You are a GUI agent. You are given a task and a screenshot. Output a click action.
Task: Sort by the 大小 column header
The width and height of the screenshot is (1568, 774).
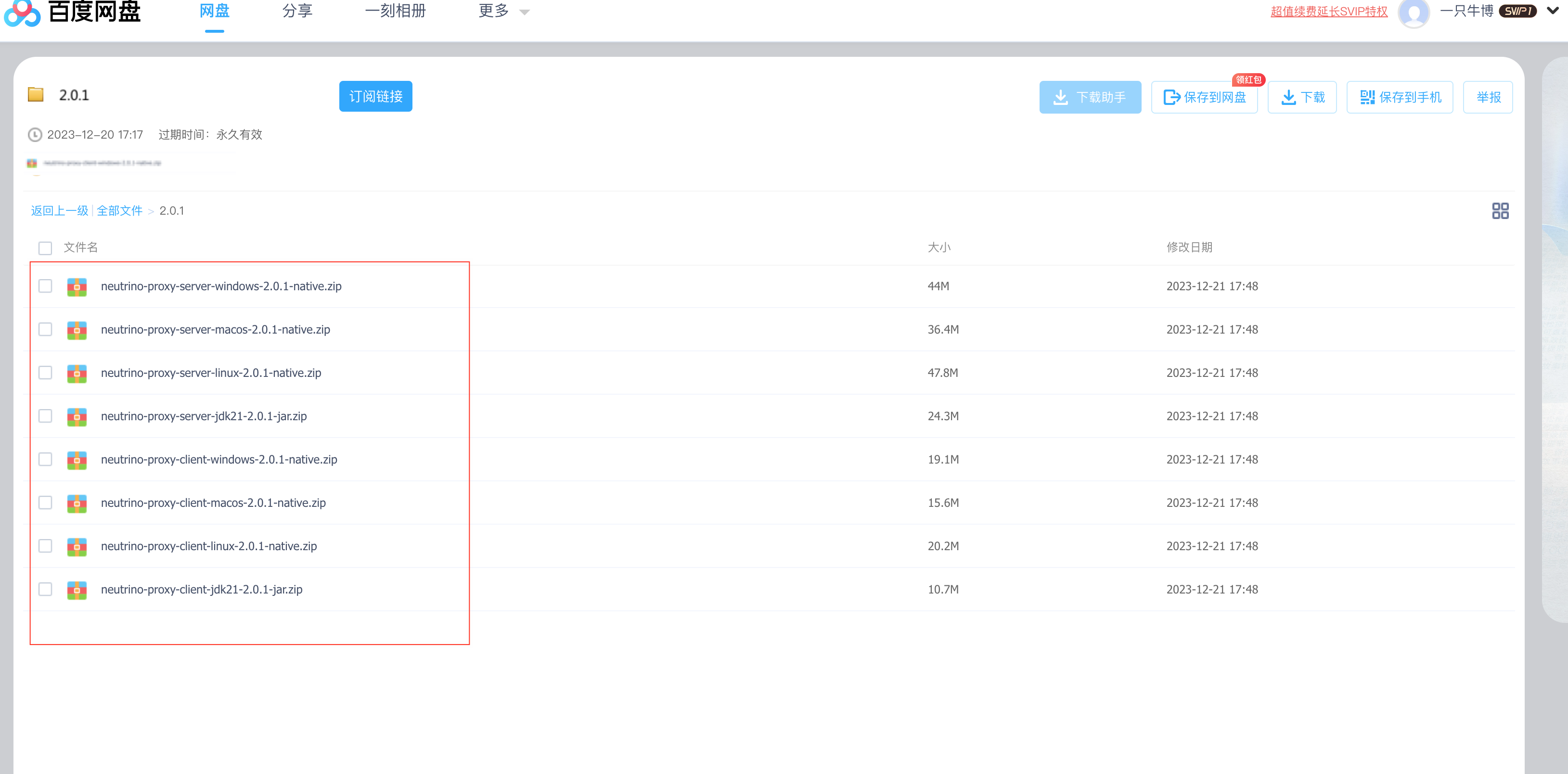tap(938, 247)
